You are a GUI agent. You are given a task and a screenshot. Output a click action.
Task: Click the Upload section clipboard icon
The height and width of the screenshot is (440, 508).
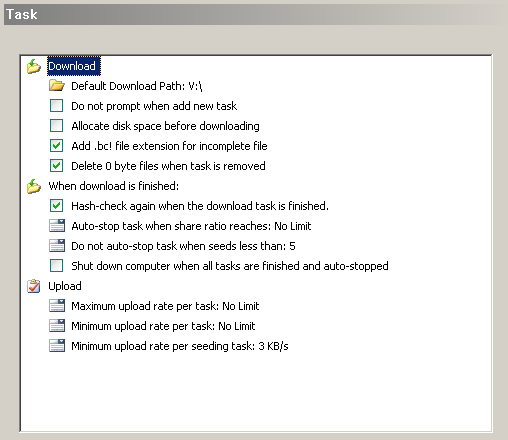[x=34, y=286]
